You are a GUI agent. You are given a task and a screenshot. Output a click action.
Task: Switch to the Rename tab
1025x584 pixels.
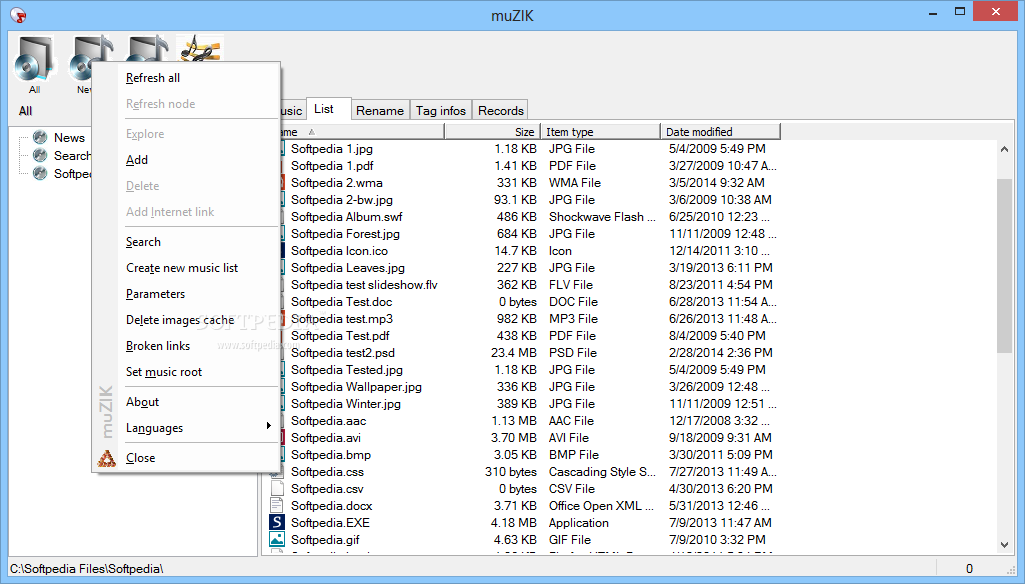point(380,111)
